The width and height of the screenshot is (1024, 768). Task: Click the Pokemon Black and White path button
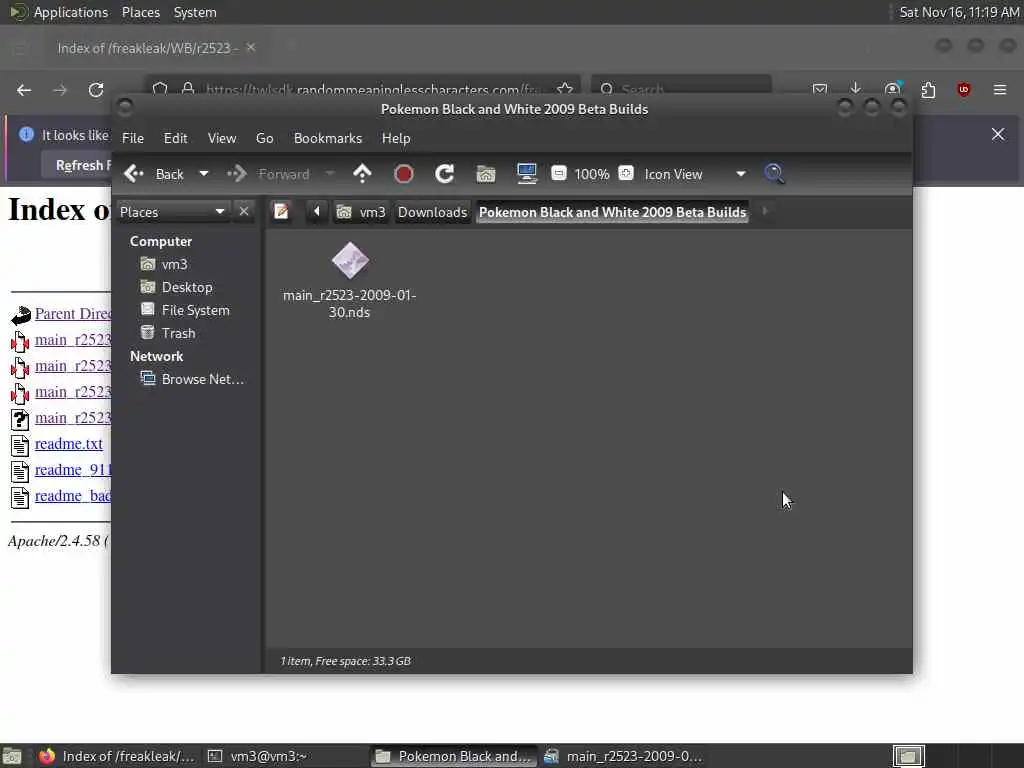click(x=613, y=212)
